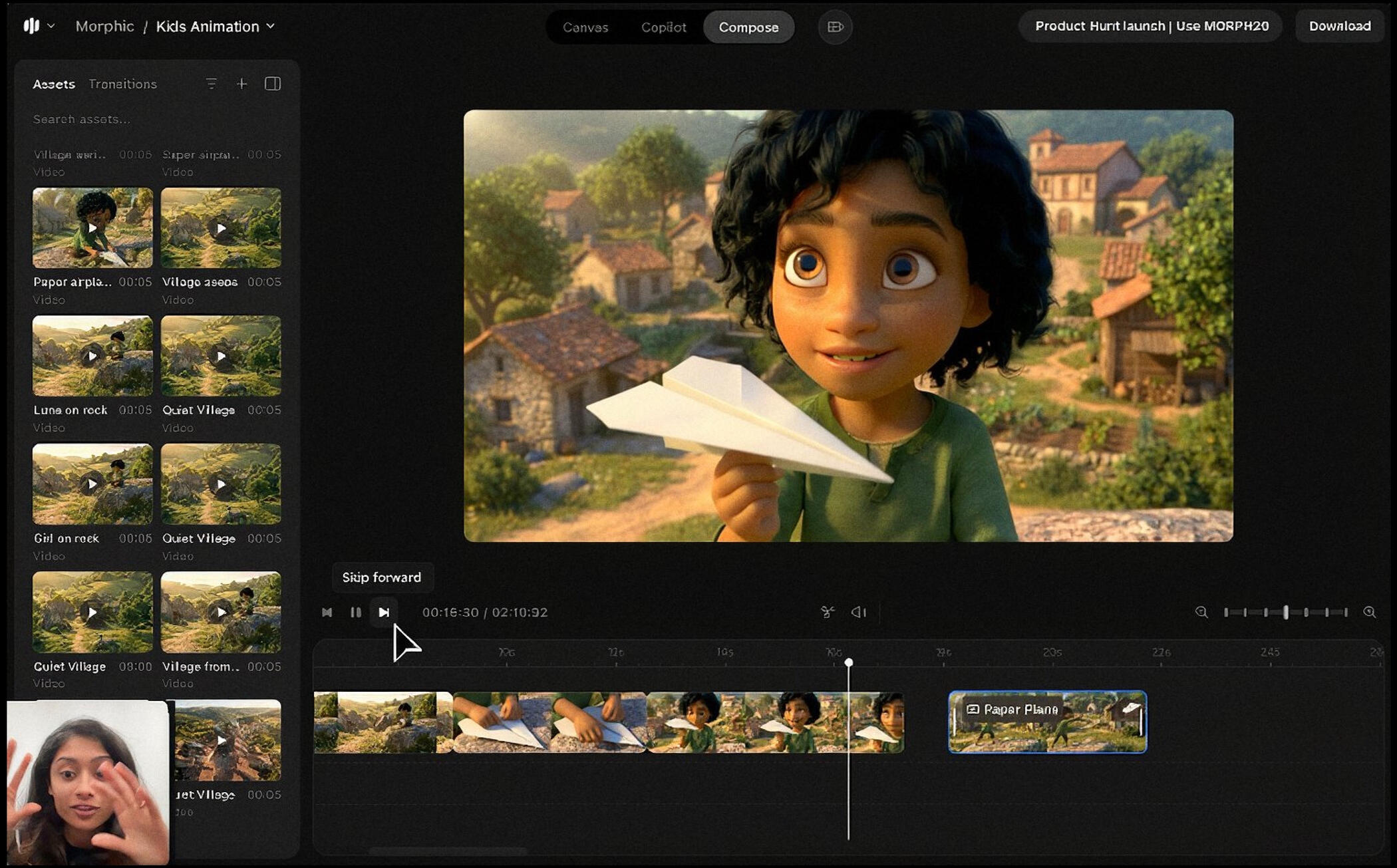The width and height of the screenshot is (1397, 868).
Task: Open the Transitions tab in the sidebar
Action: click(x=122, y=84)
